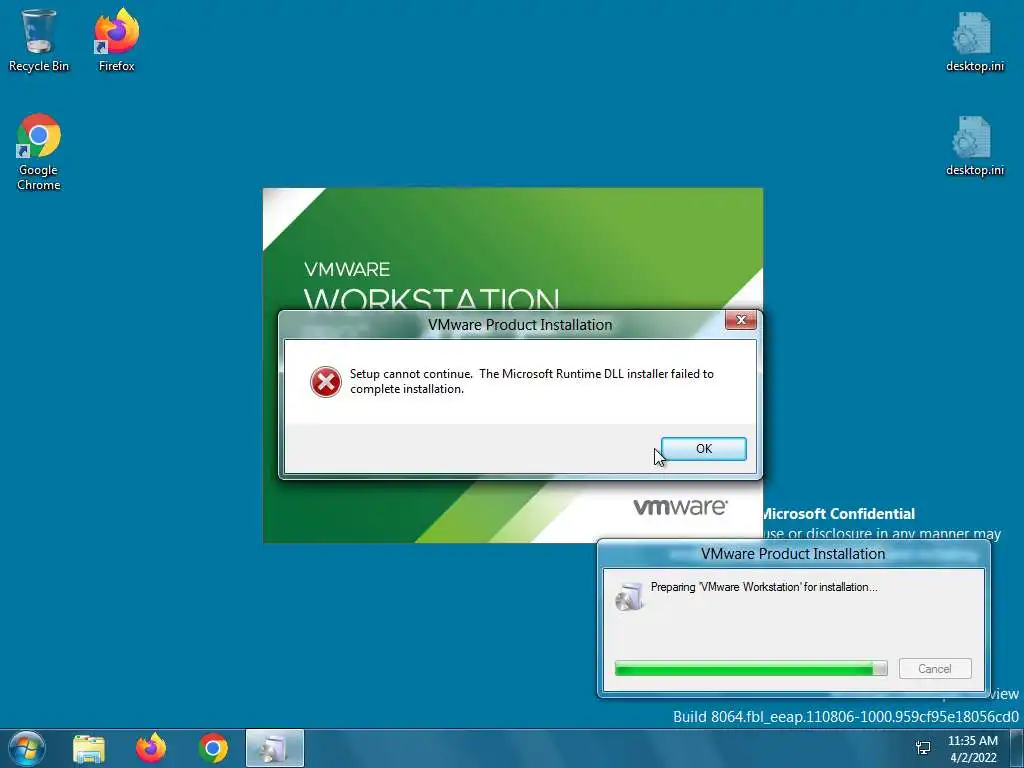Open the Windows Start menu

tap(26, 748)
